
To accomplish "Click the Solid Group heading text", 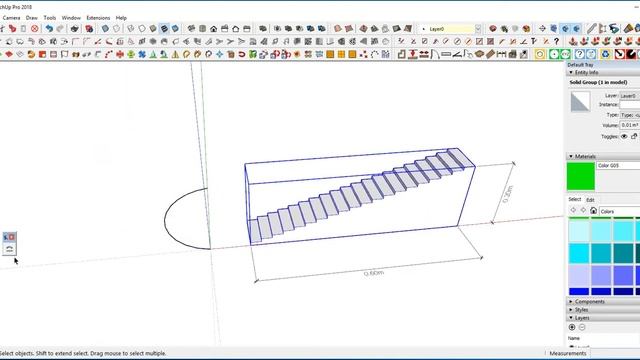I will (598, 82).
